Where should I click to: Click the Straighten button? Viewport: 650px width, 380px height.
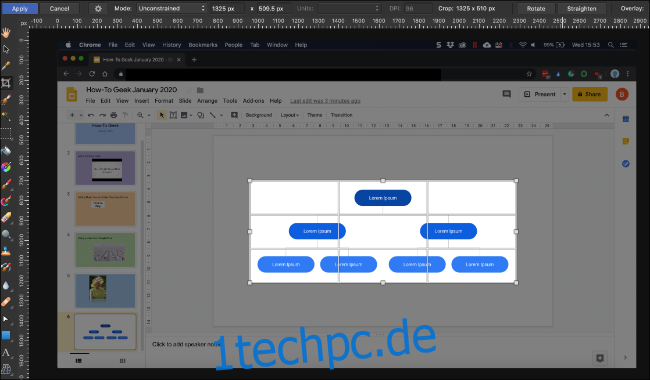pyautogui.click(x=581, y=8)
